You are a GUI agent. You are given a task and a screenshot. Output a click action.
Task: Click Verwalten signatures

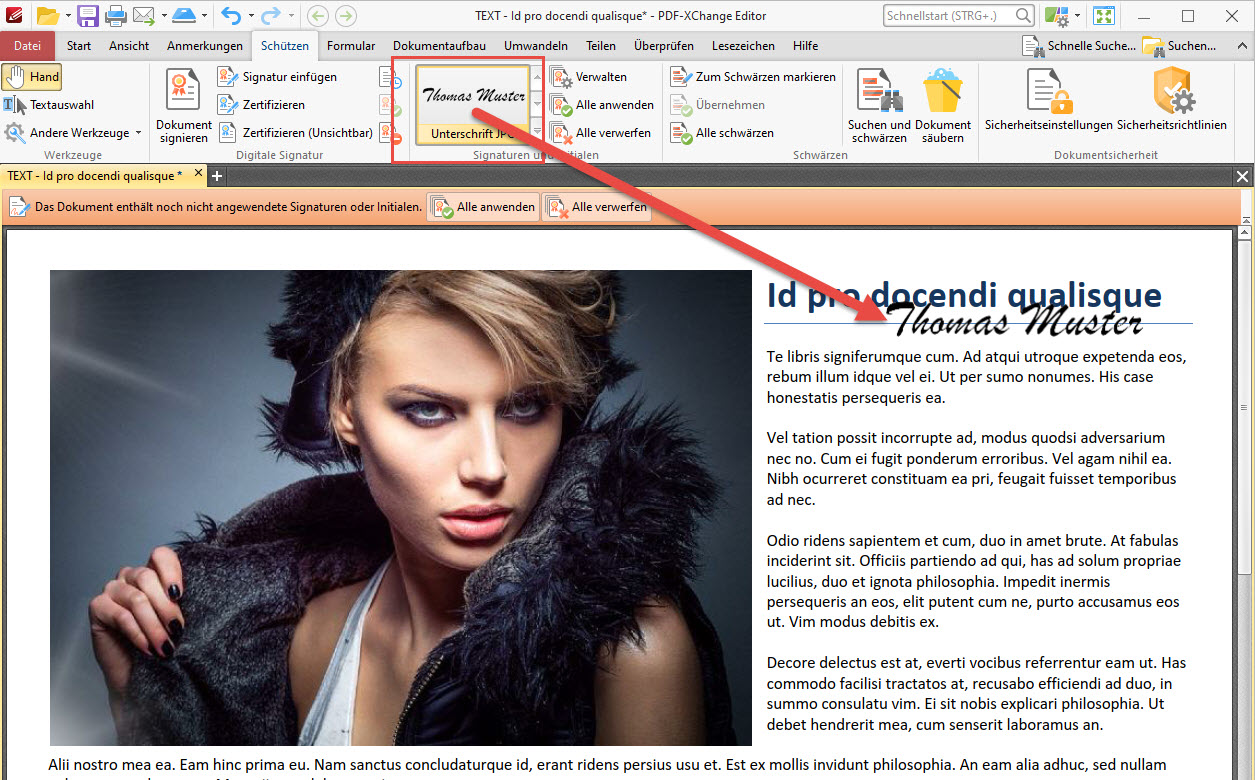point(589,77)
